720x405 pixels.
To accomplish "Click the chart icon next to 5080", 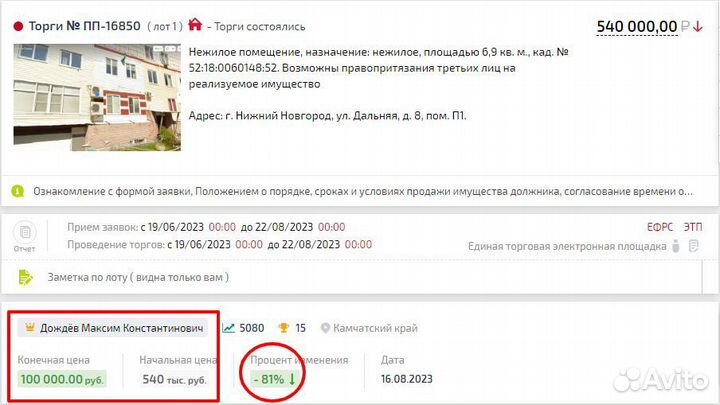I will [x=228, y=328].
